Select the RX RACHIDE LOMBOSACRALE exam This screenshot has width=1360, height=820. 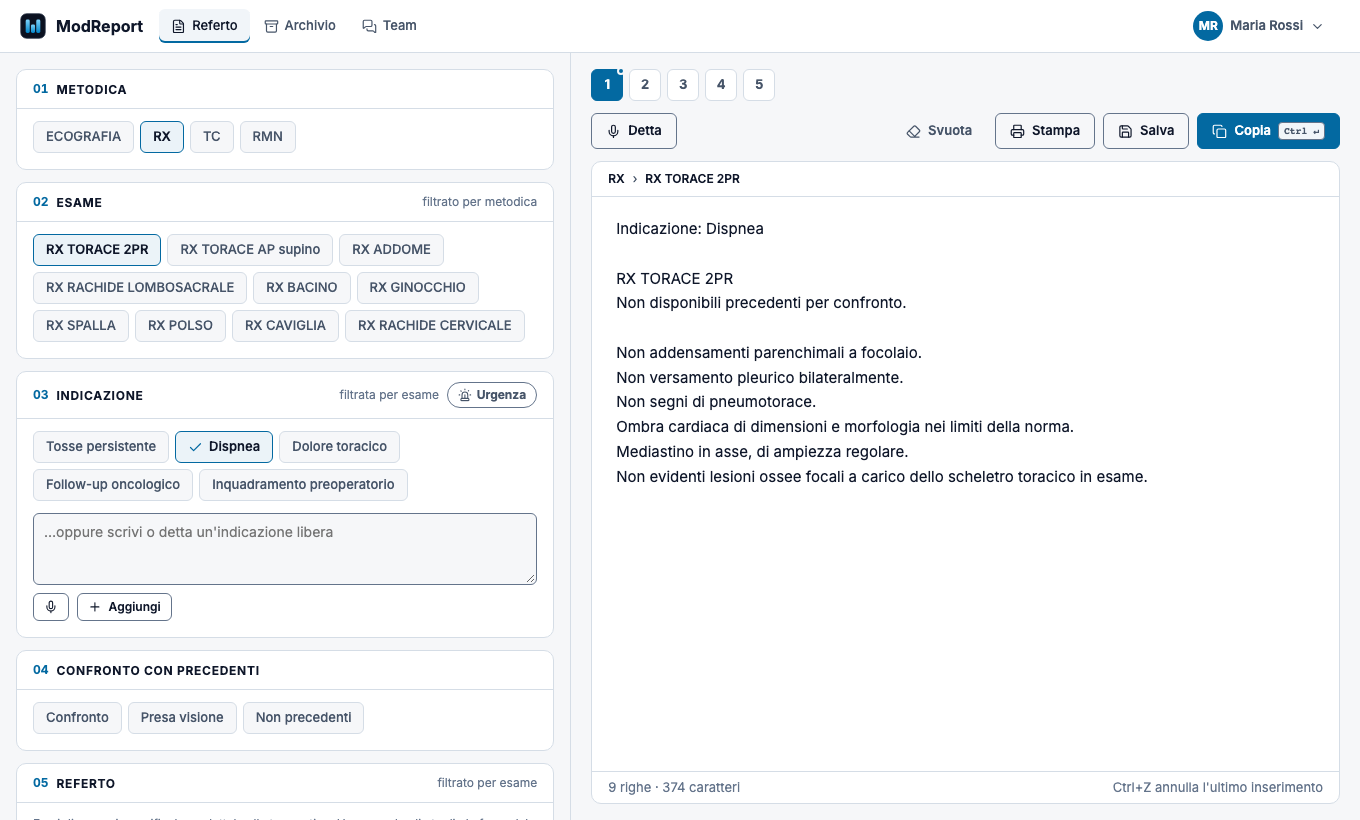[140, 288]
